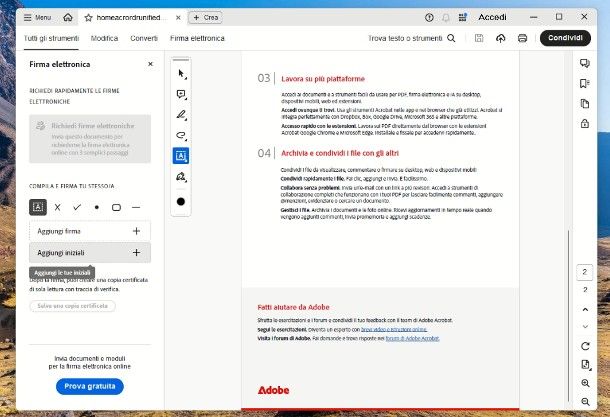The image size is (610, 417).
Task: Click the Lavora su più piattaforme heading
Action: tap(323, 79)
